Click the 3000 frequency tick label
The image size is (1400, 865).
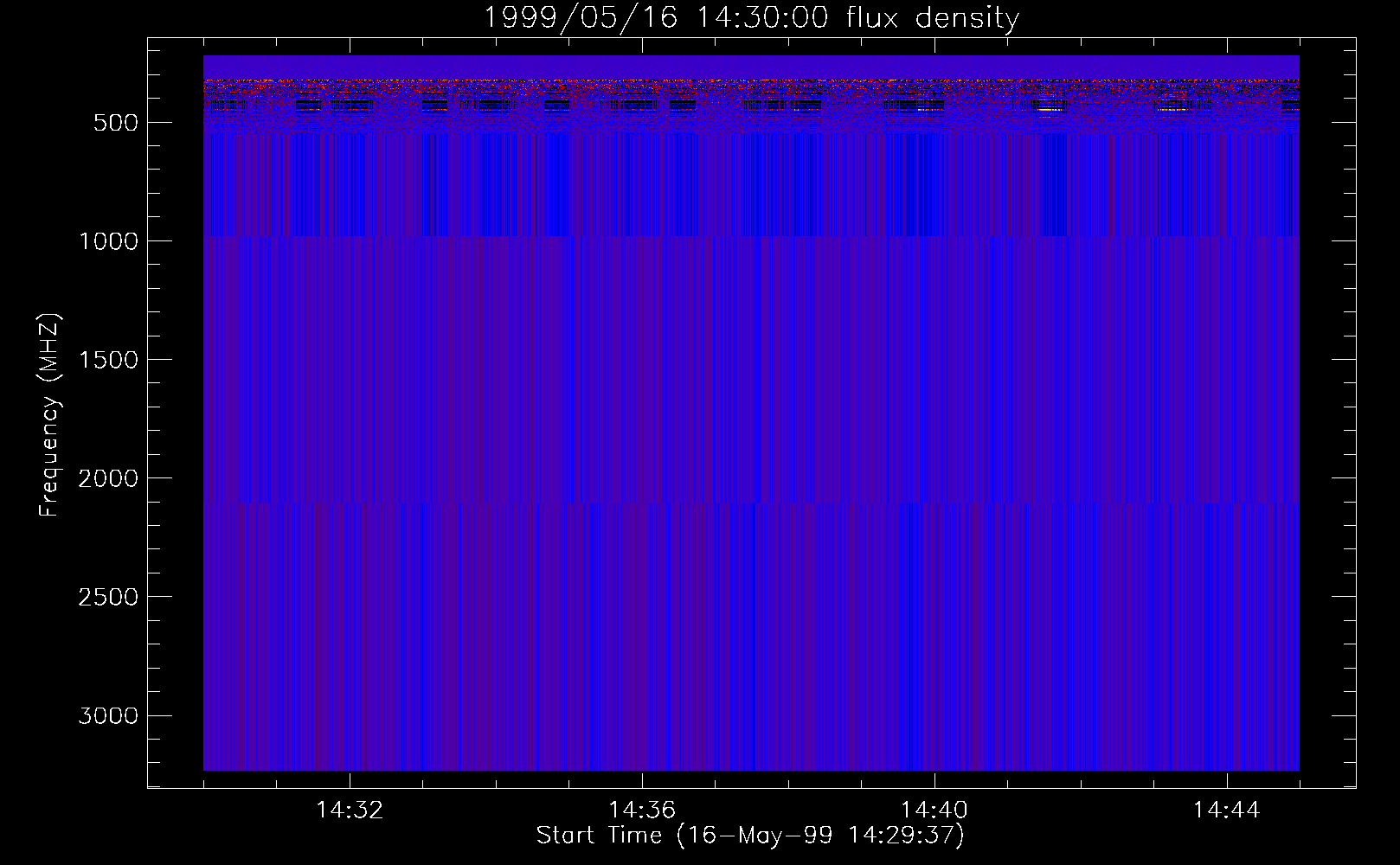[x=108, y=715]
